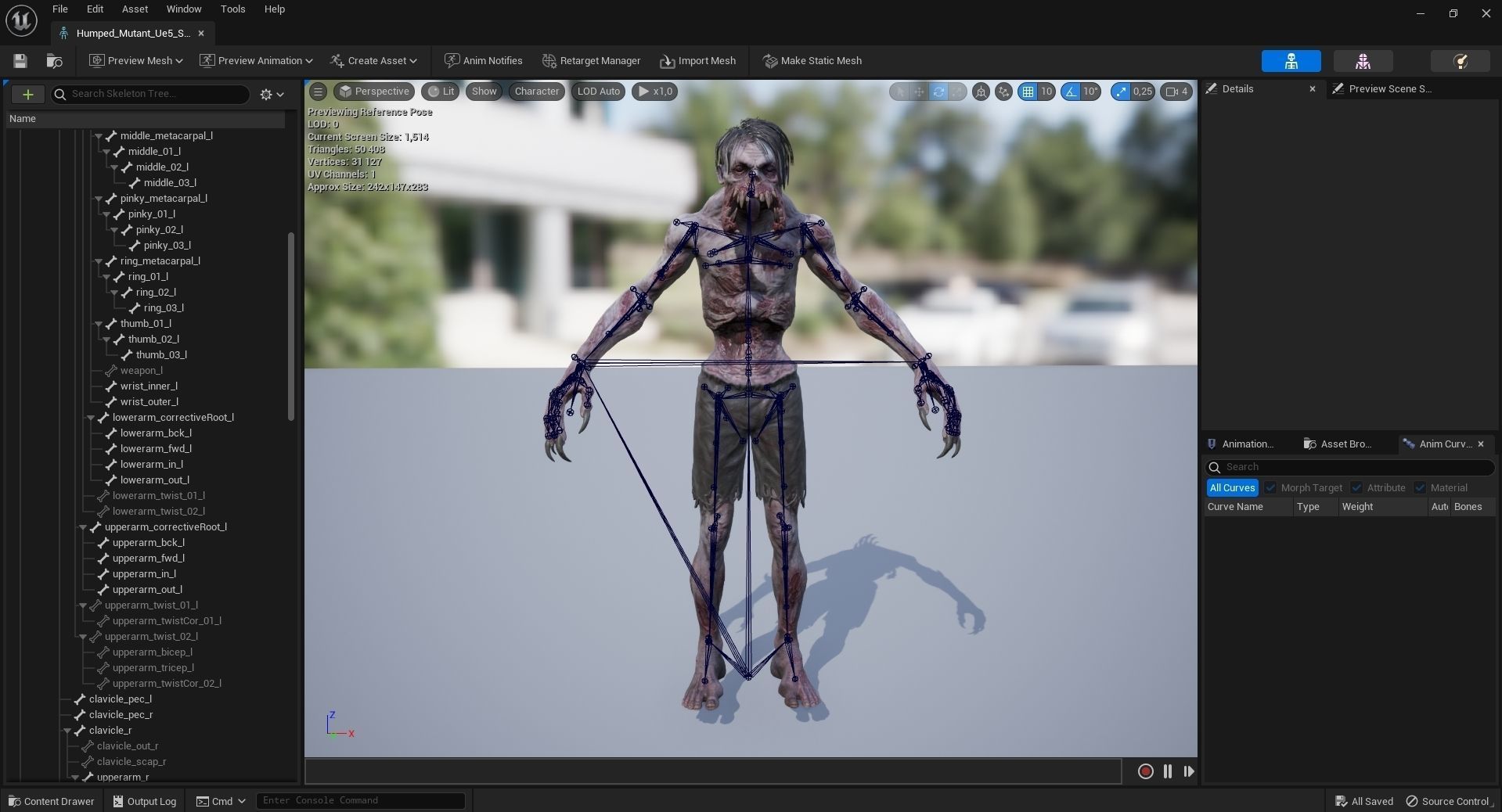This screenshot has width=1502, height=812.
Task: Open the Character viewport menu button
Action: [536, 92]
